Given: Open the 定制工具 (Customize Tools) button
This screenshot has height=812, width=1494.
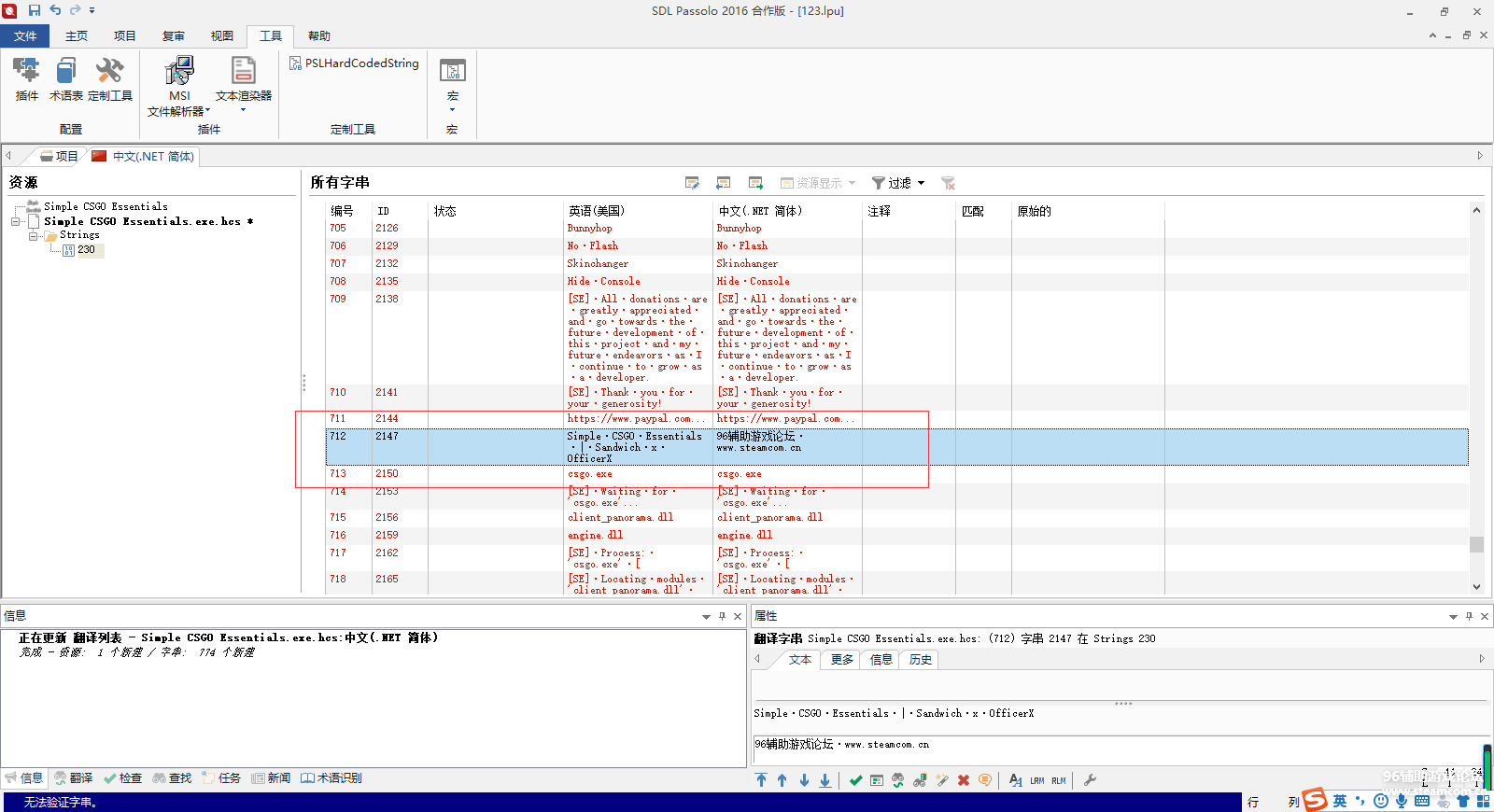Looking at the screenshot, I should [x=110, y=79].
